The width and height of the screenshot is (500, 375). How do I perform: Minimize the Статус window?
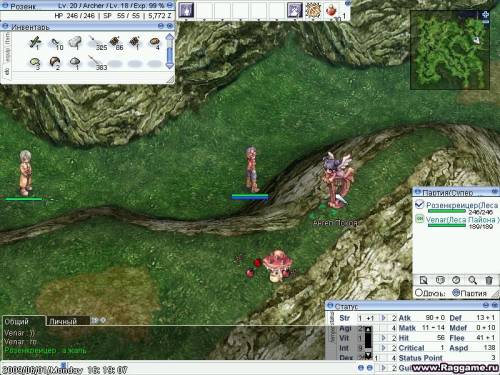[486, 305]
